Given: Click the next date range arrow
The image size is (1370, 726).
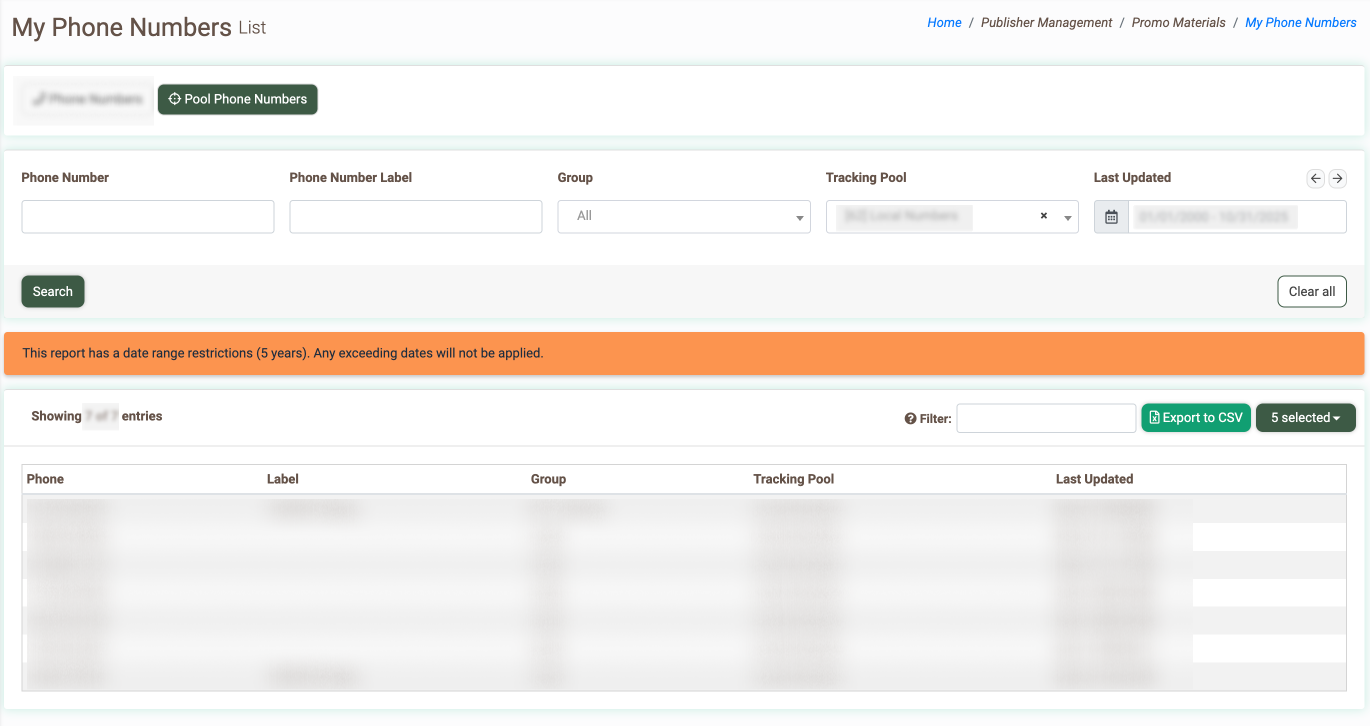Looking at the screenshot, I should click(1337, 179).
